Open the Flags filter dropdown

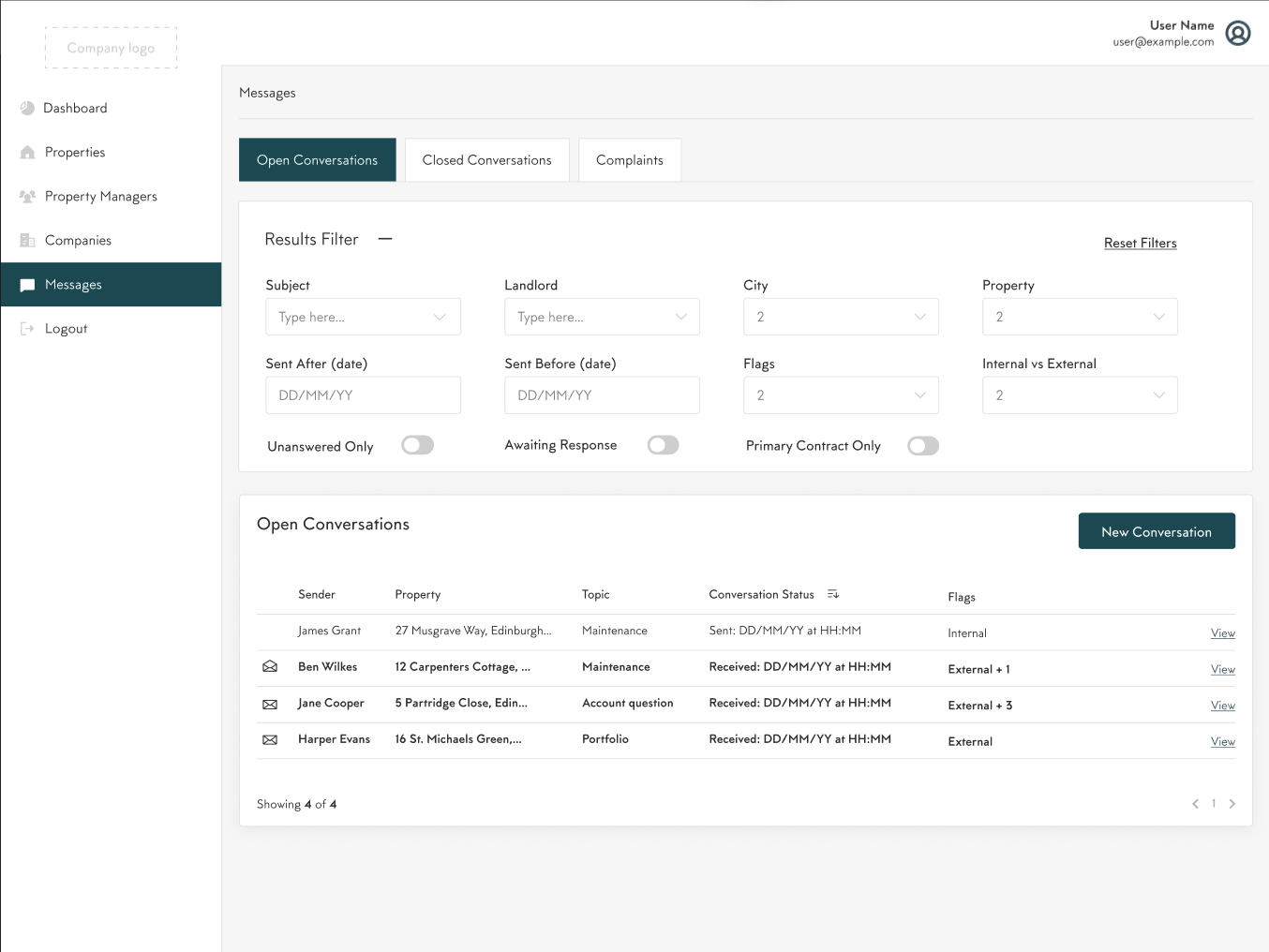click(841, 395)
